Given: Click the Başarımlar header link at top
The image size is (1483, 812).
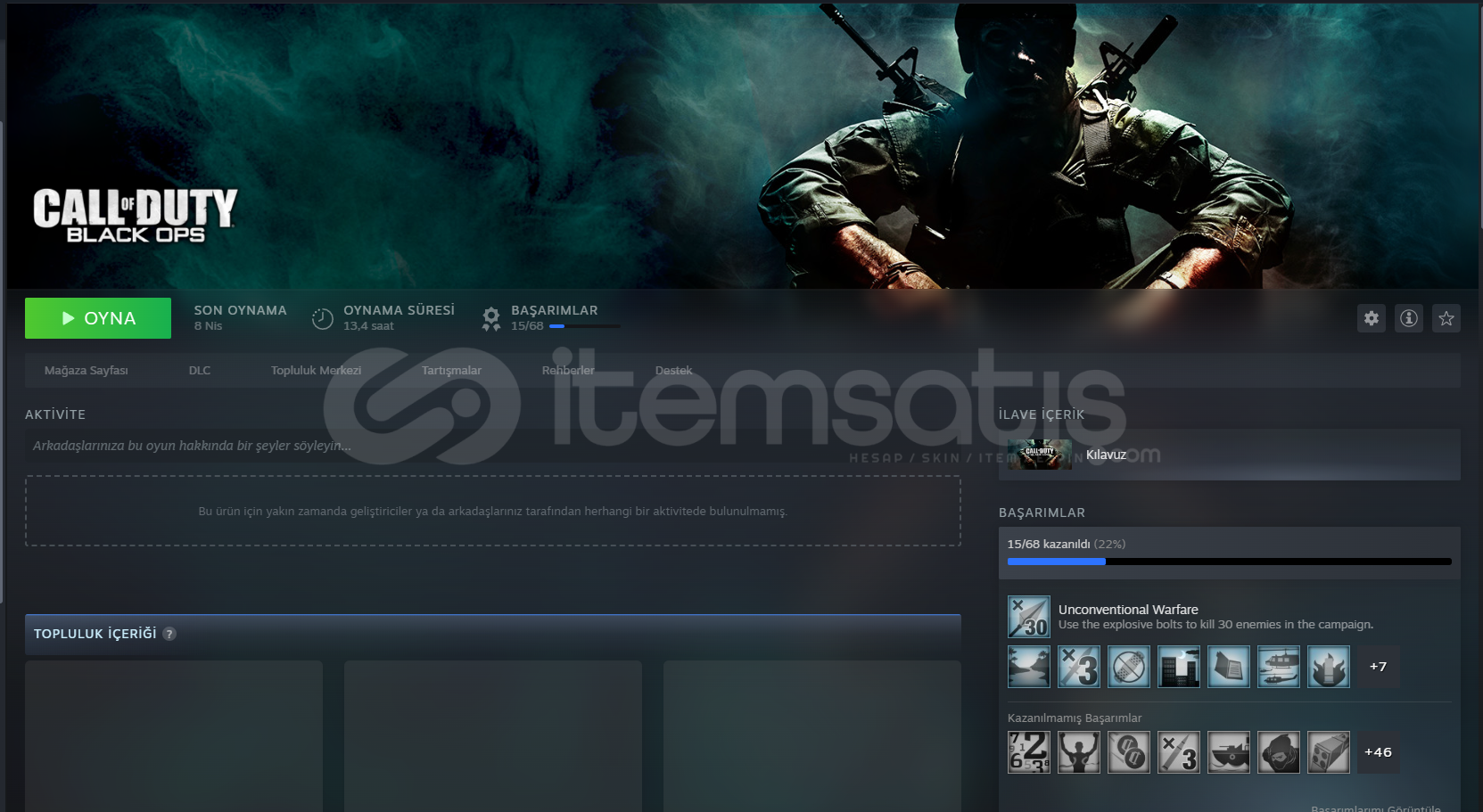Looking at the screenshot, I should pyautogui.click(x=554, y=310).
